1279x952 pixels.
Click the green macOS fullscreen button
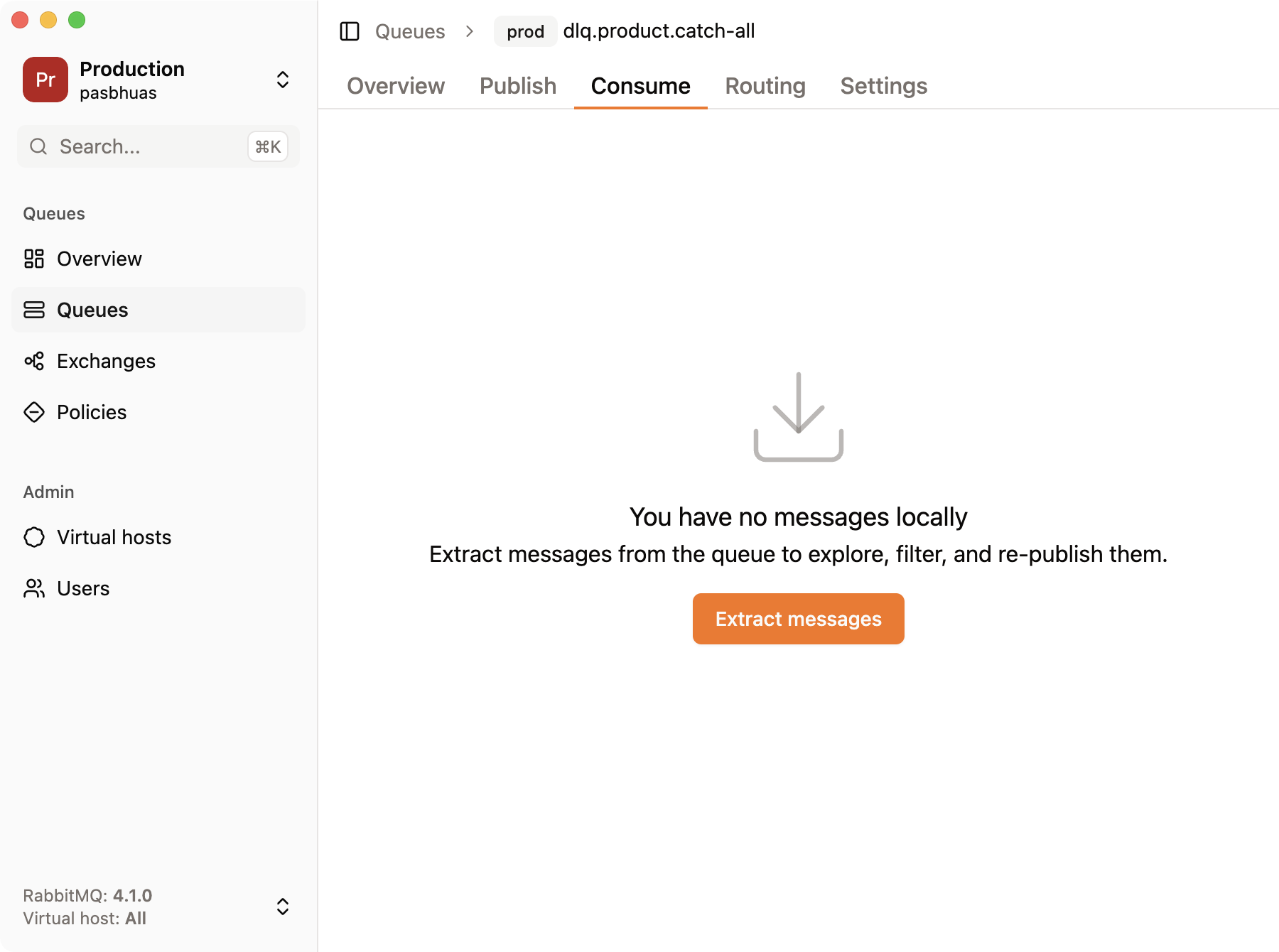click(77, 20)
